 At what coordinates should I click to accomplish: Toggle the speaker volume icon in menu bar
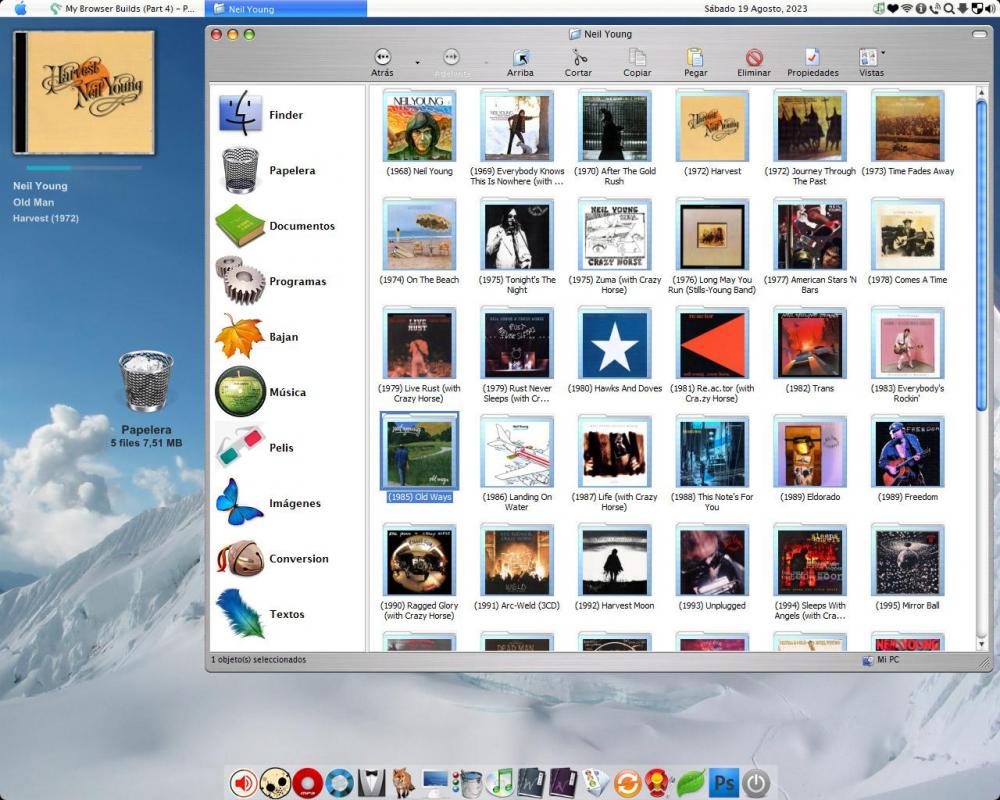click(x=988, y=9)
